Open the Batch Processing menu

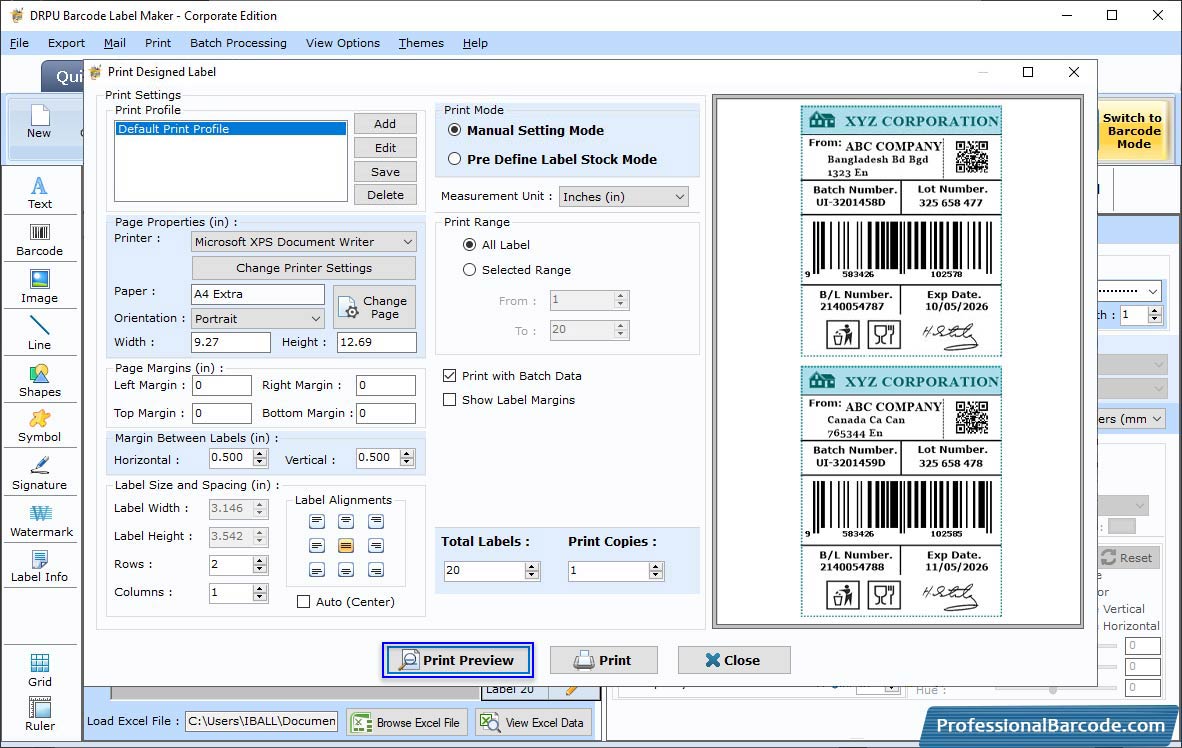tap(238, 43)
